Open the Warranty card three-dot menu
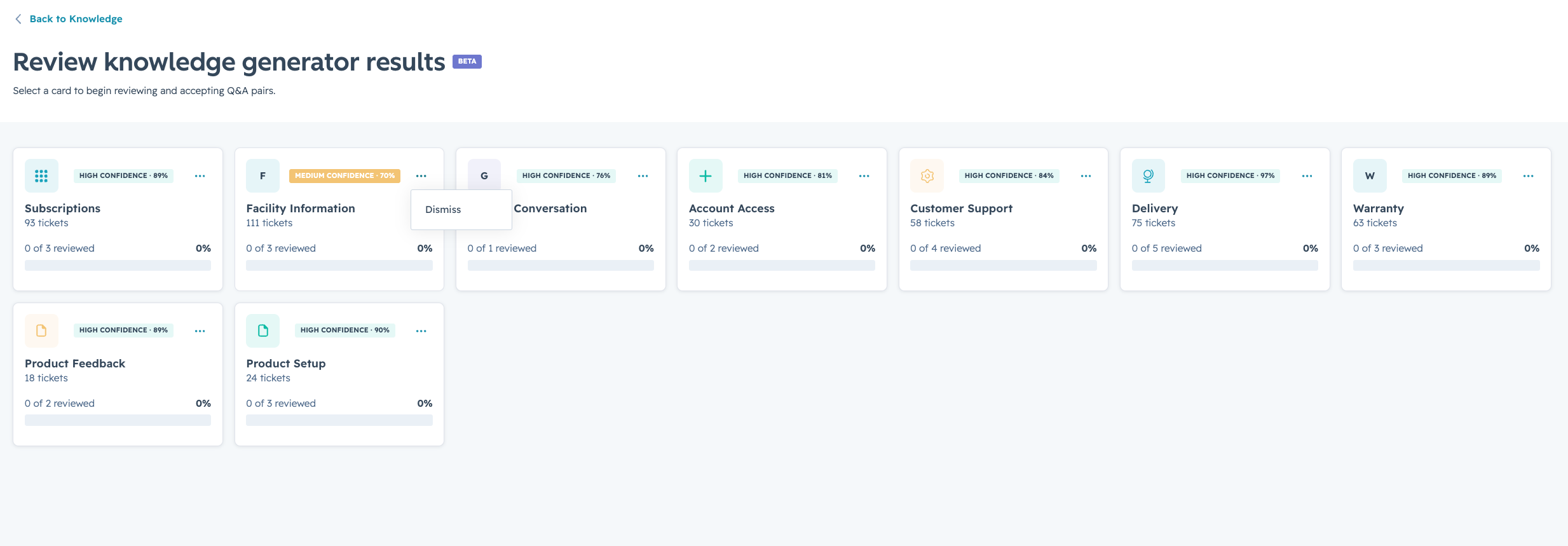This screenshot has height=546, width=1568. pos(1528,176)
